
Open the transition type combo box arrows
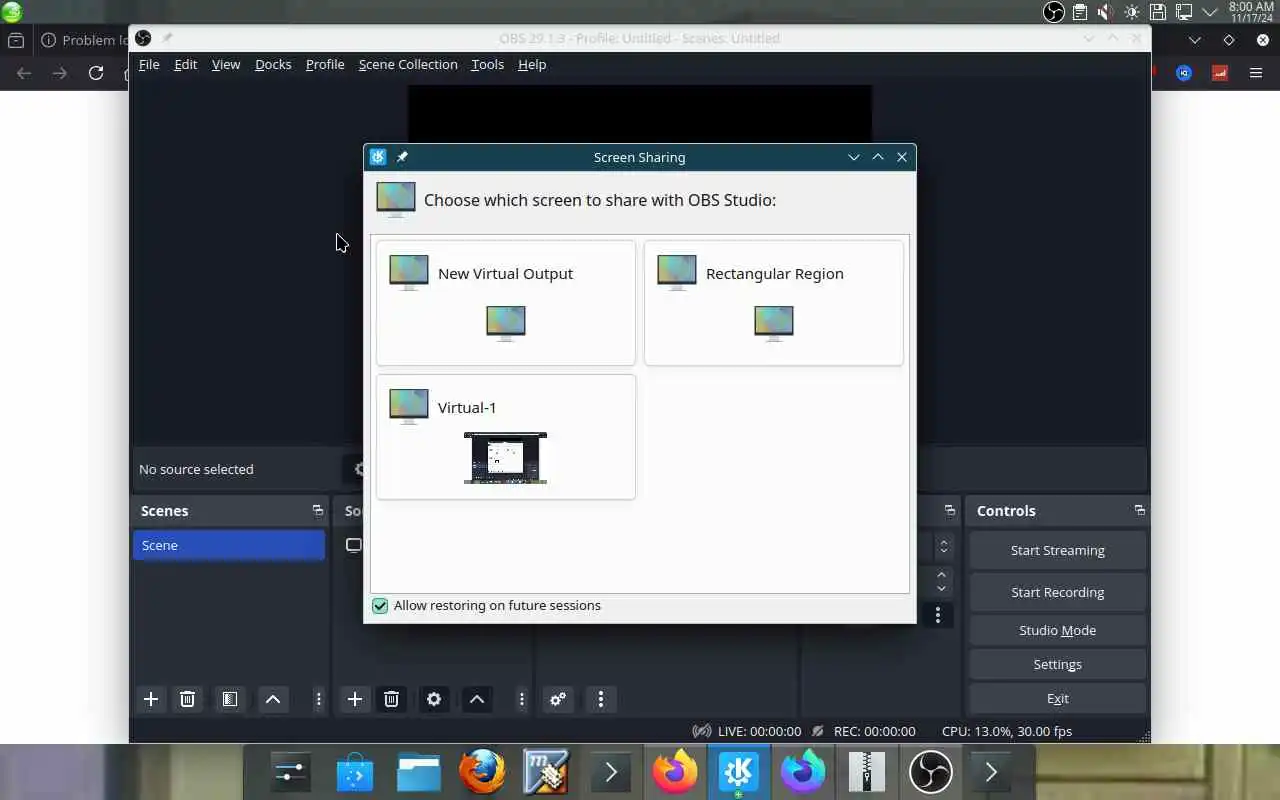click(x=943, y=547)
